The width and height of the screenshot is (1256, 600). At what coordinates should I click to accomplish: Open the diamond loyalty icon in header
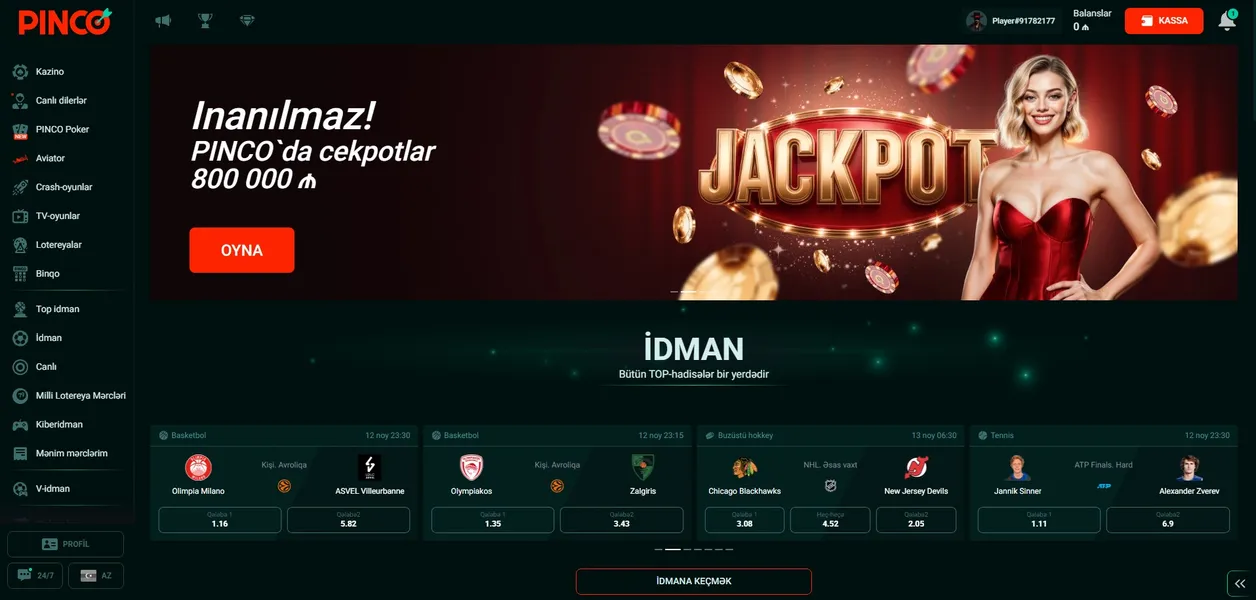tap(247, 20)
